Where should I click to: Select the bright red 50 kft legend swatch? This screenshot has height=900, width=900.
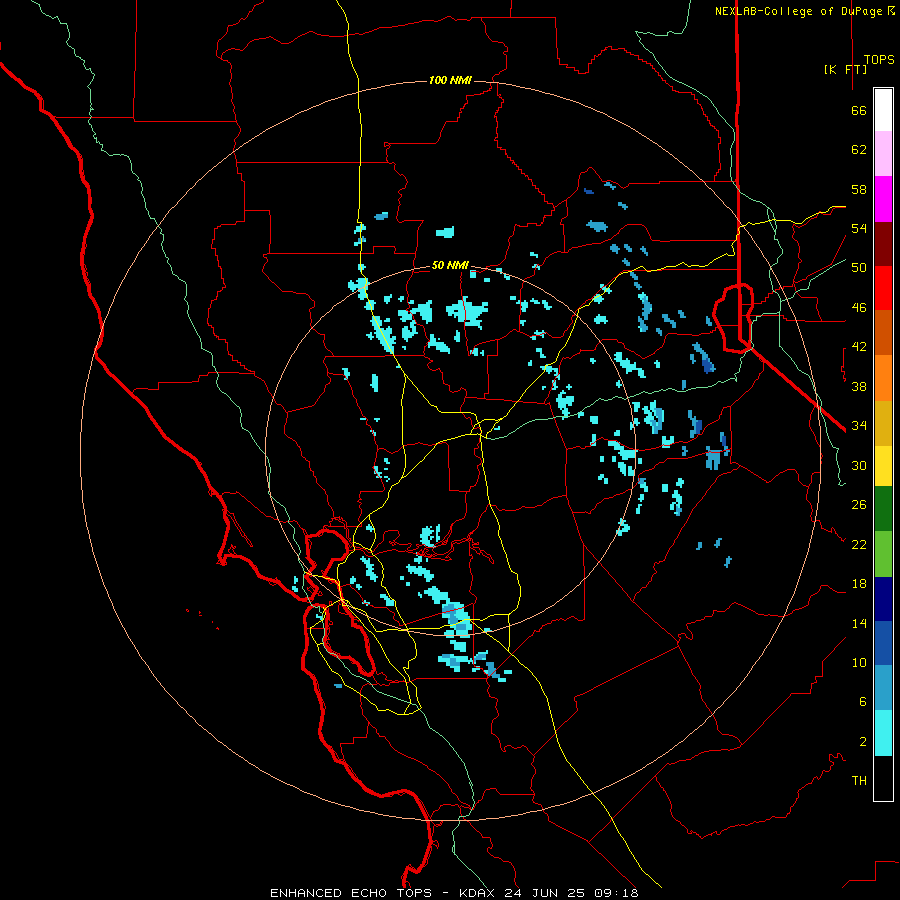click(x=883, y=288)
